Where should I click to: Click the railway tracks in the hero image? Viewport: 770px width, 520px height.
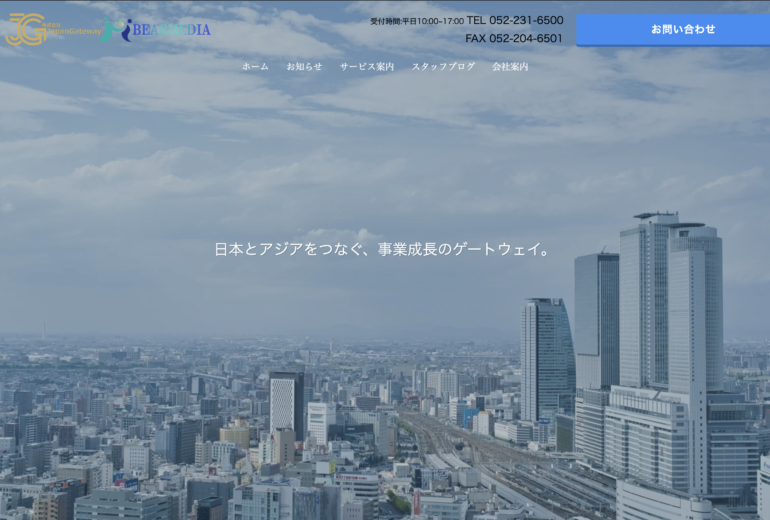450,440
